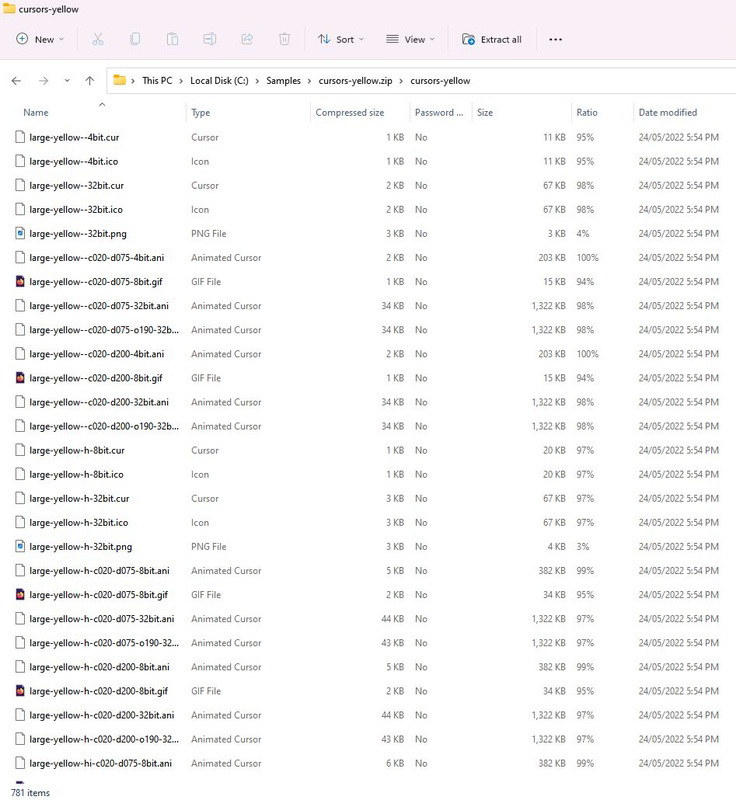Sort by the Name column header

[x=36, y=112]
